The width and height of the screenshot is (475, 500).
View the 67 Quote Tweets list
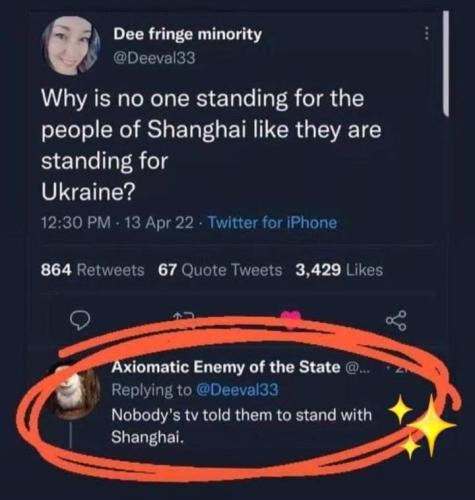point(220,270)
